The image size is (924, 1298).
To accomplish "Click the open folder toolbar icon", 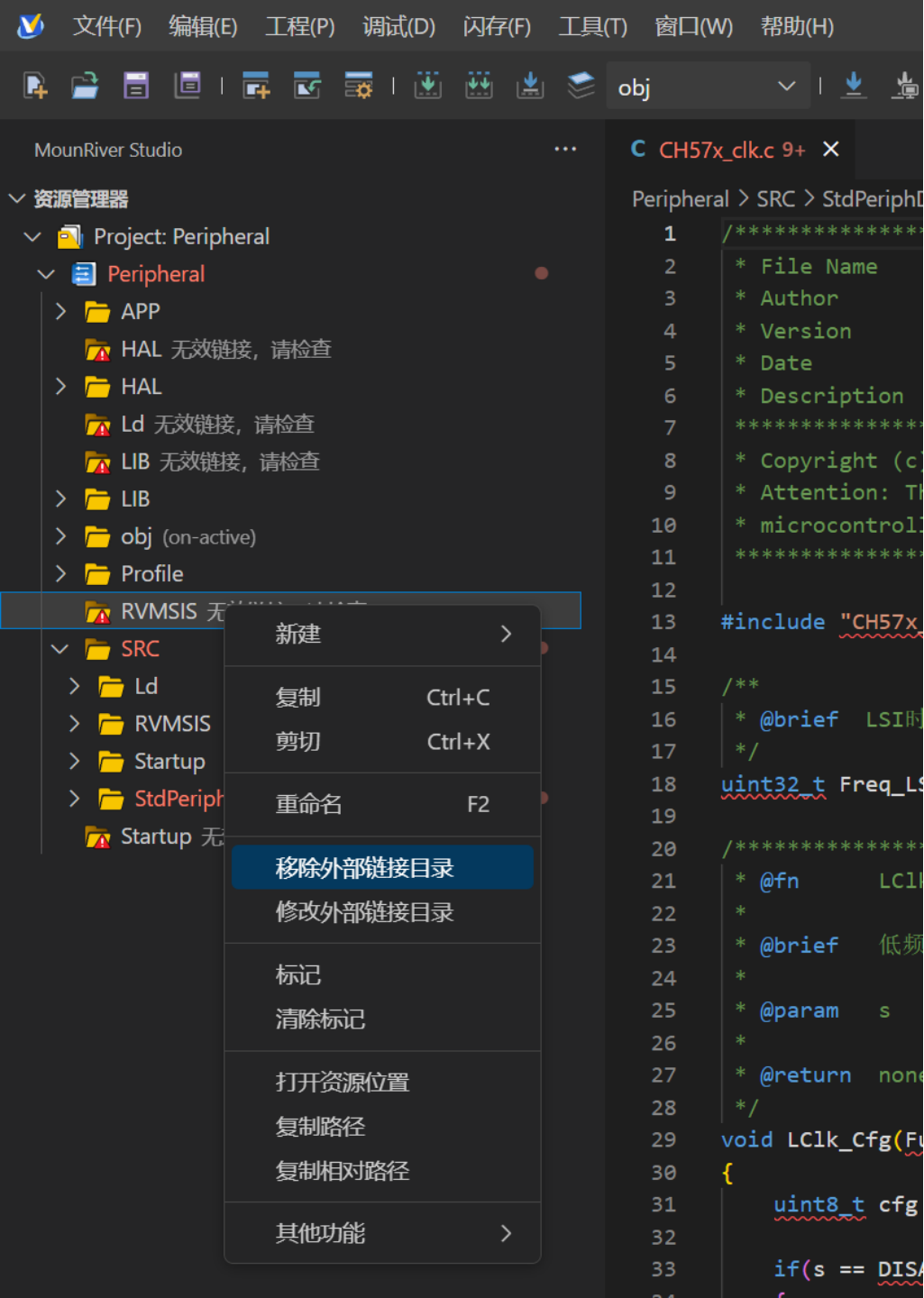I will 86,86.
